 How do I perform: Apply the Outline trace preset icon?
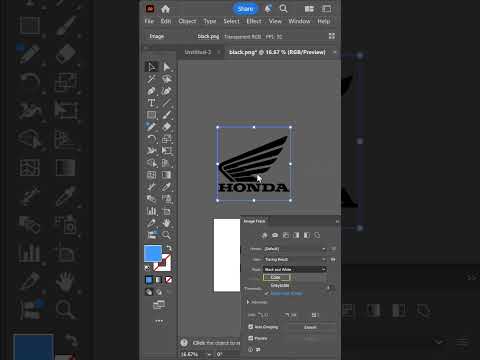(x=317, y=235)
